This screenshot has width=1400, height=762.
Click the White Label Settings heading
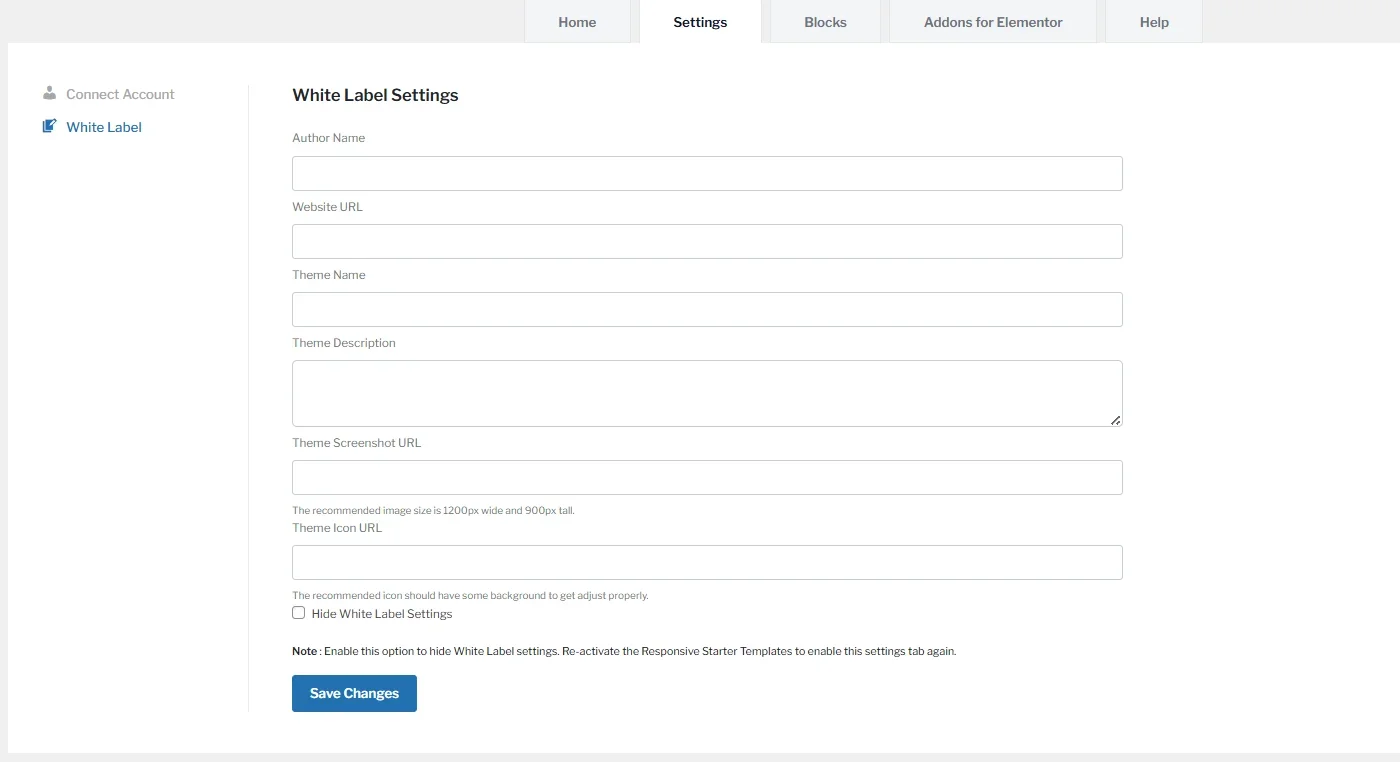tap(374, 95)
